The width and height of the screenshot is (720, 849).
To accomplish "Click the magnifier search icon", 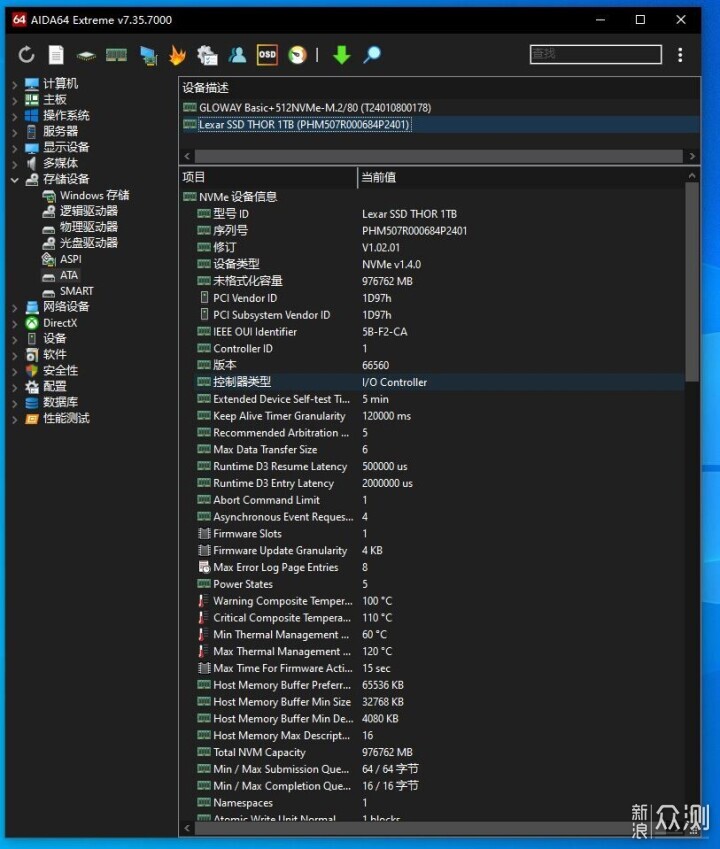I will 372,55.
